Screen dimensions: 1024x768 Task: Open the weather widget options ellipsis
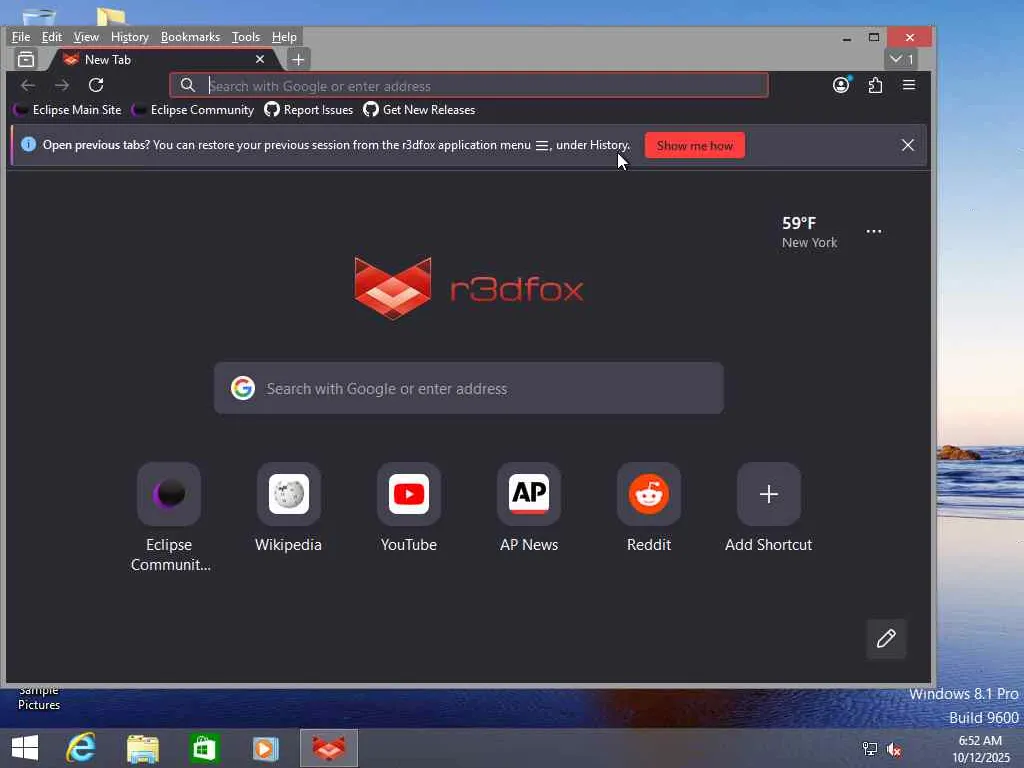pyautogui.click(x=874, y=231)
